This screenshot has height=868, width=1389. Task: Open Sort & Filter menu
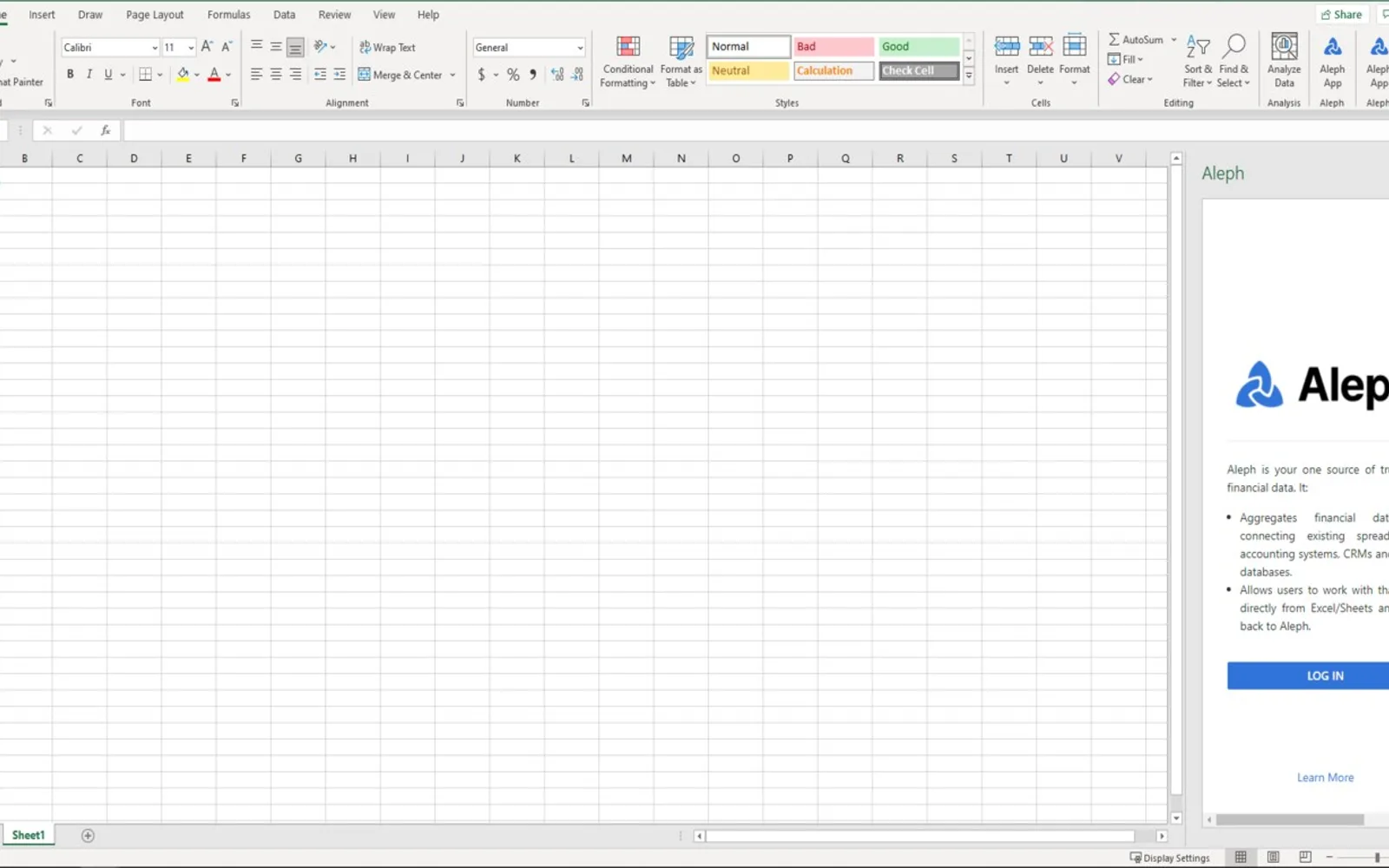pyautogui.click(x=1198, y=62)
